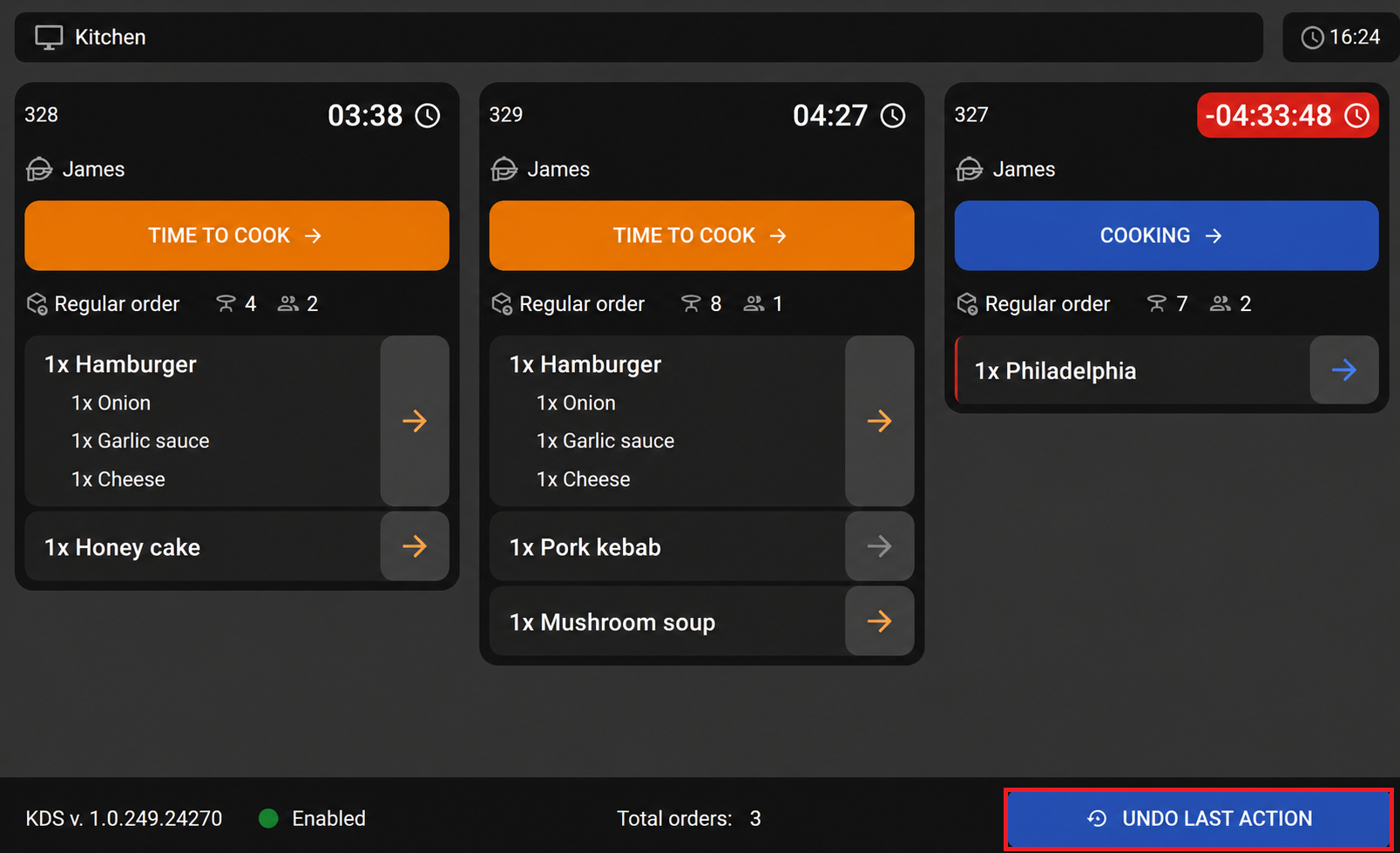Viewport: 1400px width, 853px height.
Task: Undo the last action
Action: (1199, 819)
